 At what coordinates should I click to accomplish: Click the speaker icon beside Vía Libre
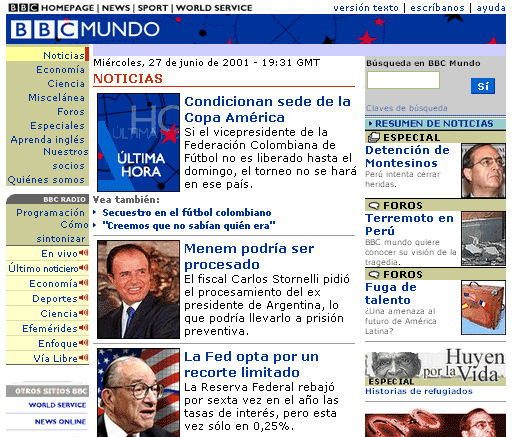coord(84,358)
